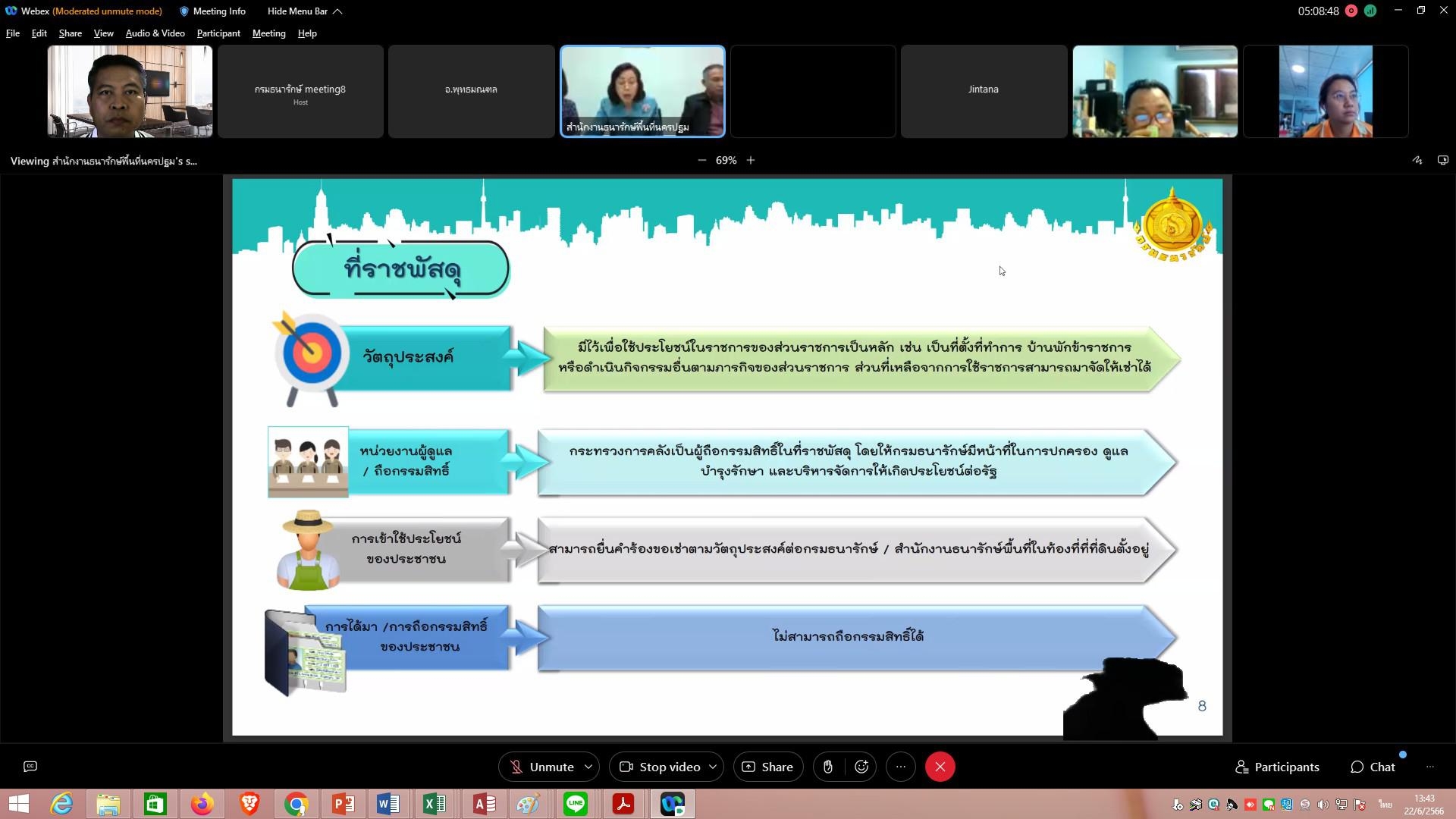Click the red leave meeting button
The image size is (1456, 819).
point(940,767)
